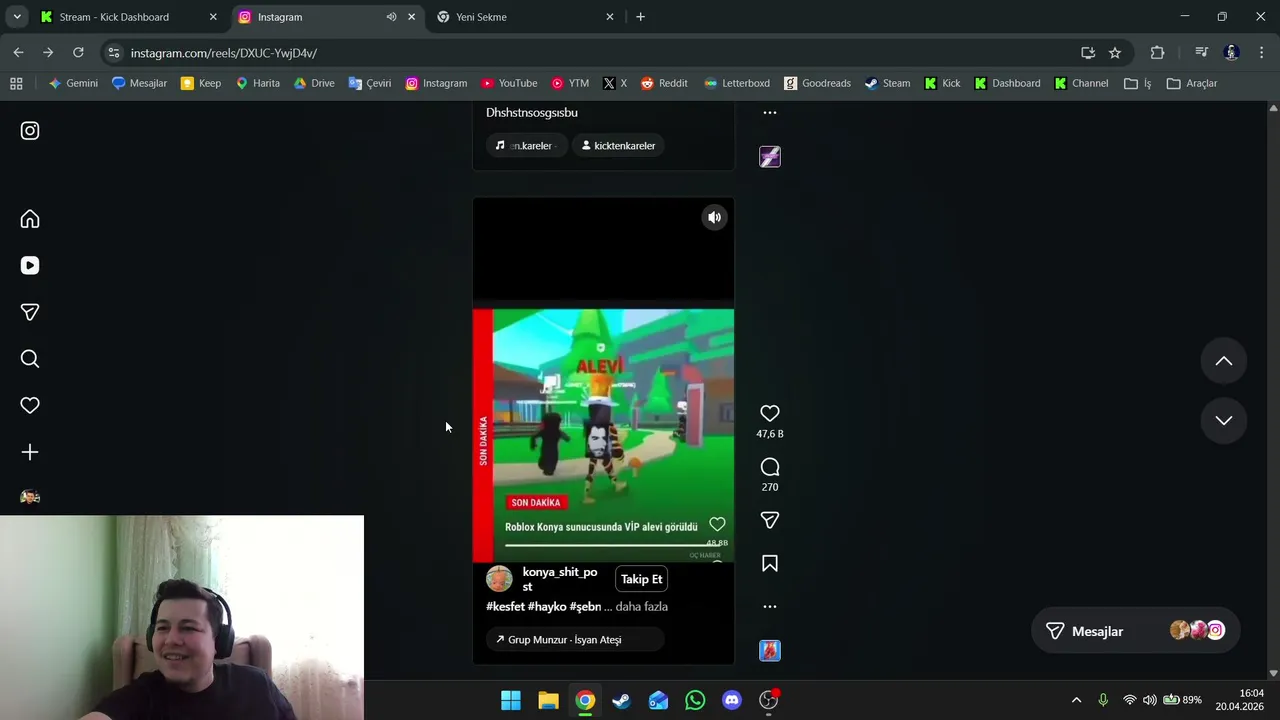
Task: Follow konya_shit_post with Takip Et
Action: click(641, 579)
